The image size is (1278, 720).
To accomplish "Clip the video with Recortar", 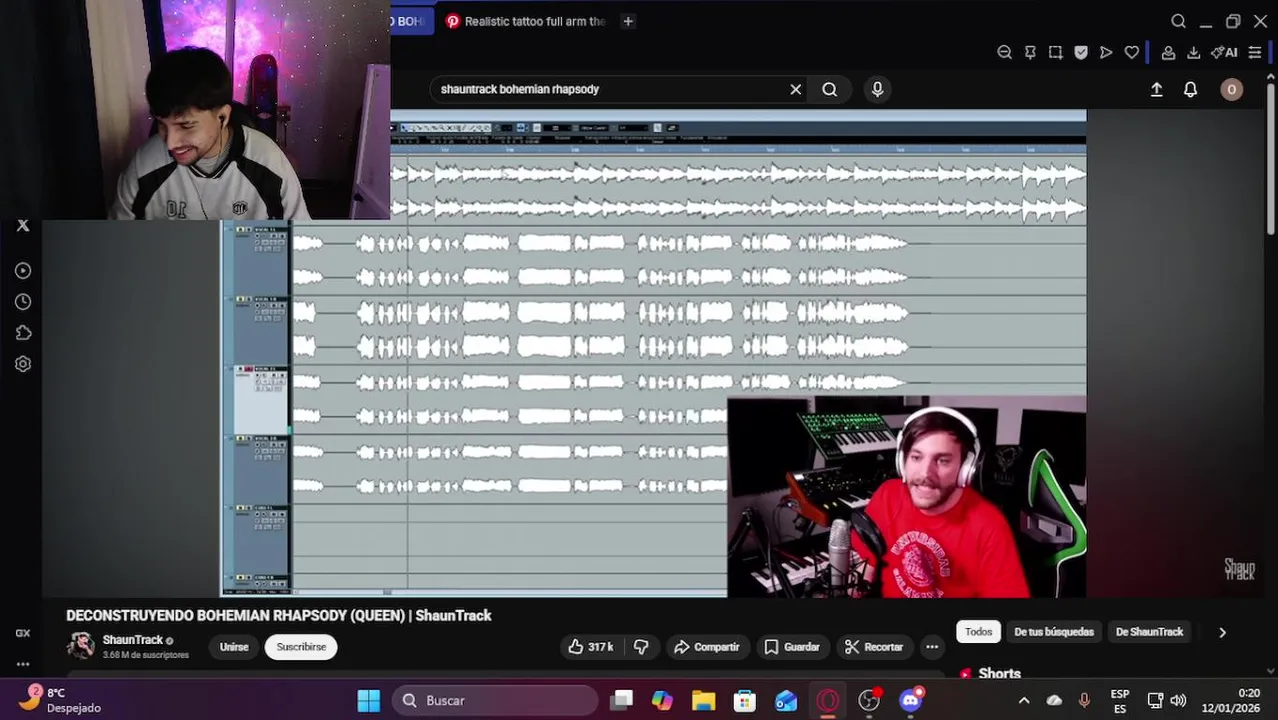I will [x=873, y=647].
